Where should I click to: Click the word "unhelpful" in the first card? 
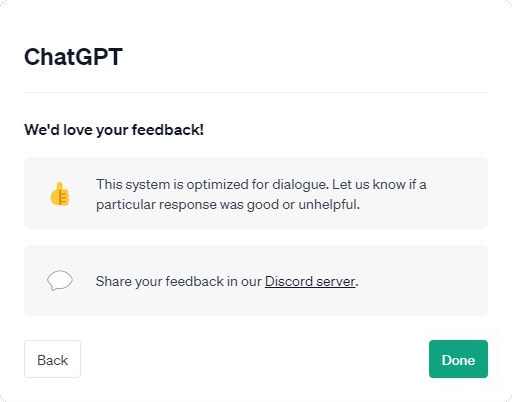pos(328,204)
